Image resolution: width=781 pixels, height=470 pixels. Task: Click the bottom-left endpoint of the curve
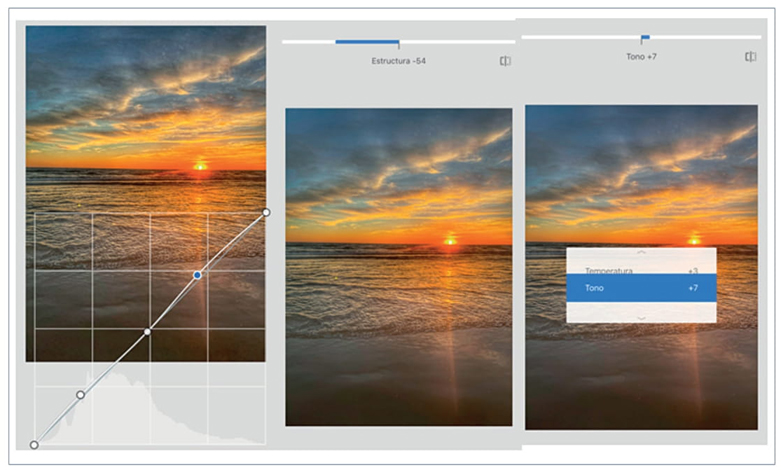point(34,445)
